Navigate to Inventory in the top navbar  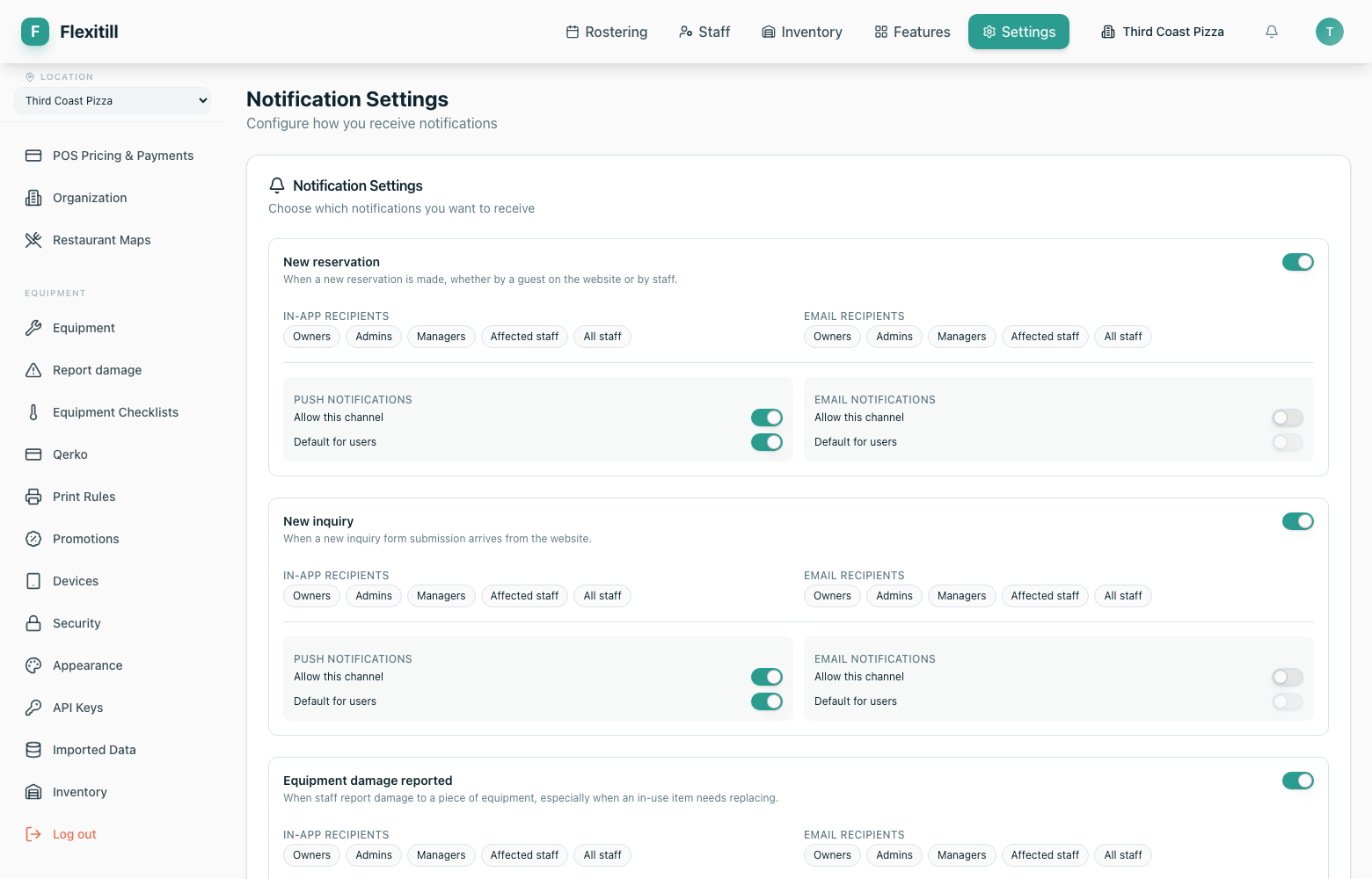(802, 32)
